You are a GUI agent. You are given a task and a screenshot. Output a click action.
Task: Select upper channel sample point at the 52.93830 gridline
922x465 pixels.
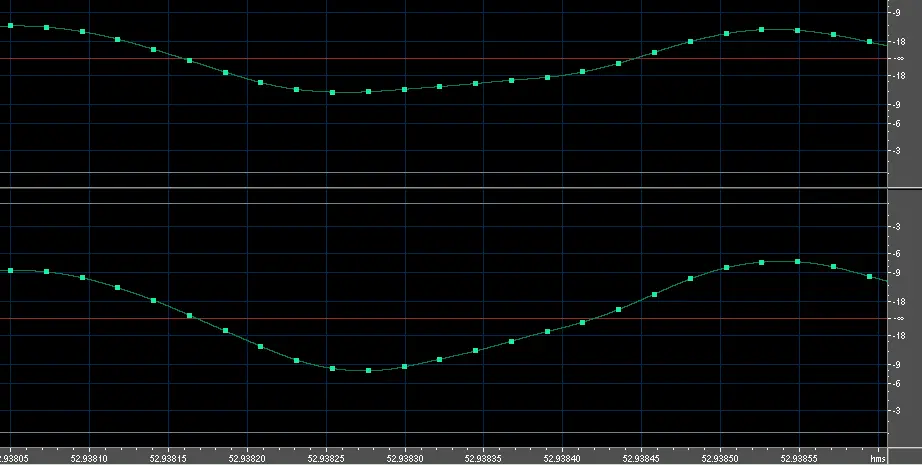[405, 89]
